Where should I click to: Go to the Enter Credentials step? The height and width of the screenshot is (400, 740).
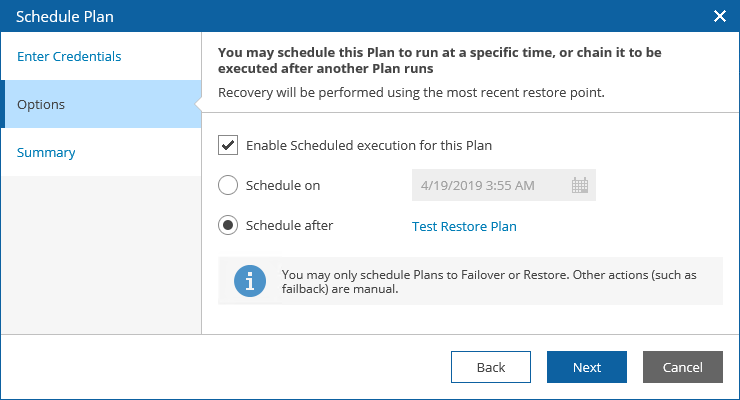coord(69,56)
